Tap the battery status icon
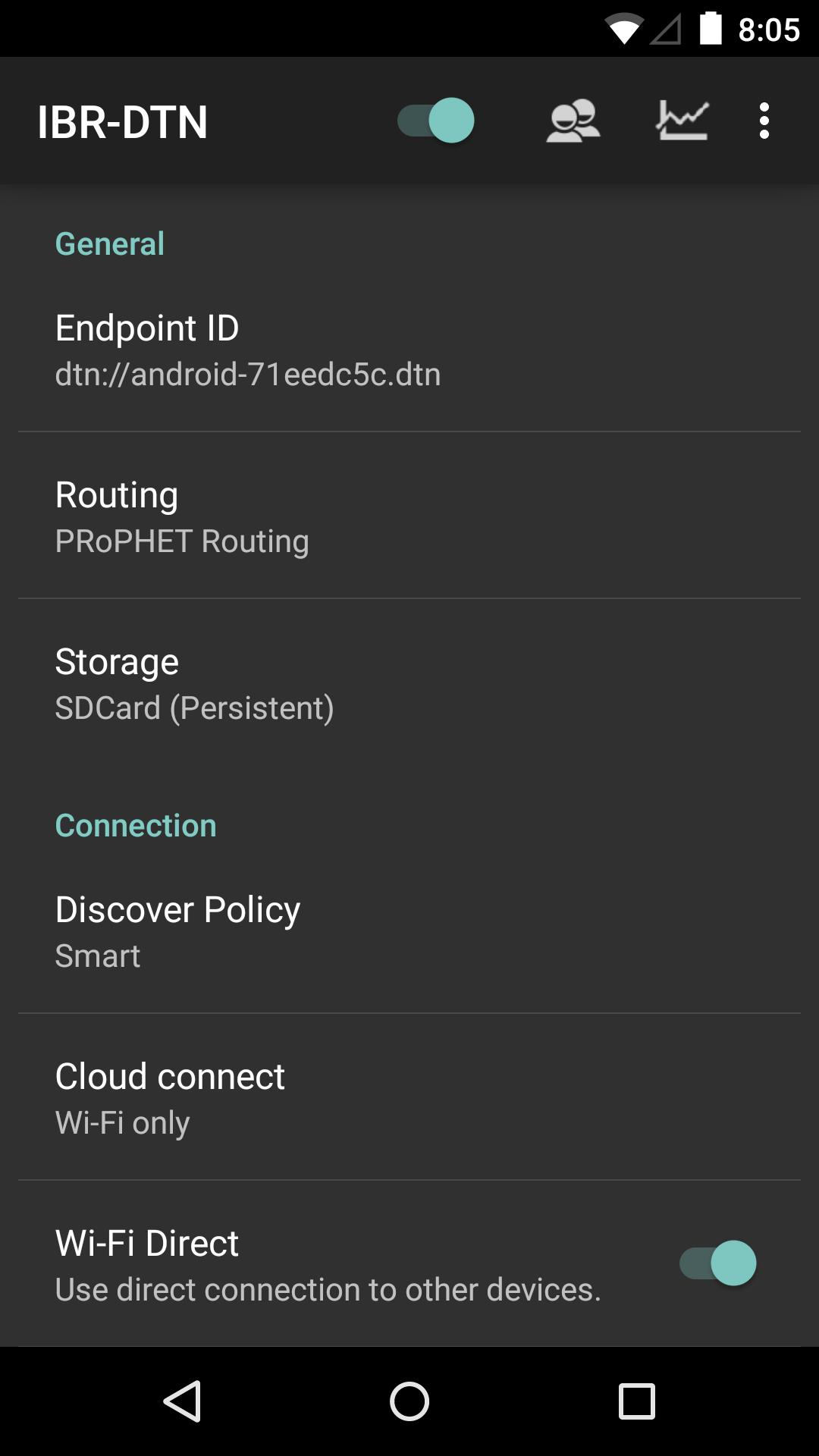Screen dimensions: 819x1456 coord(710,29)
